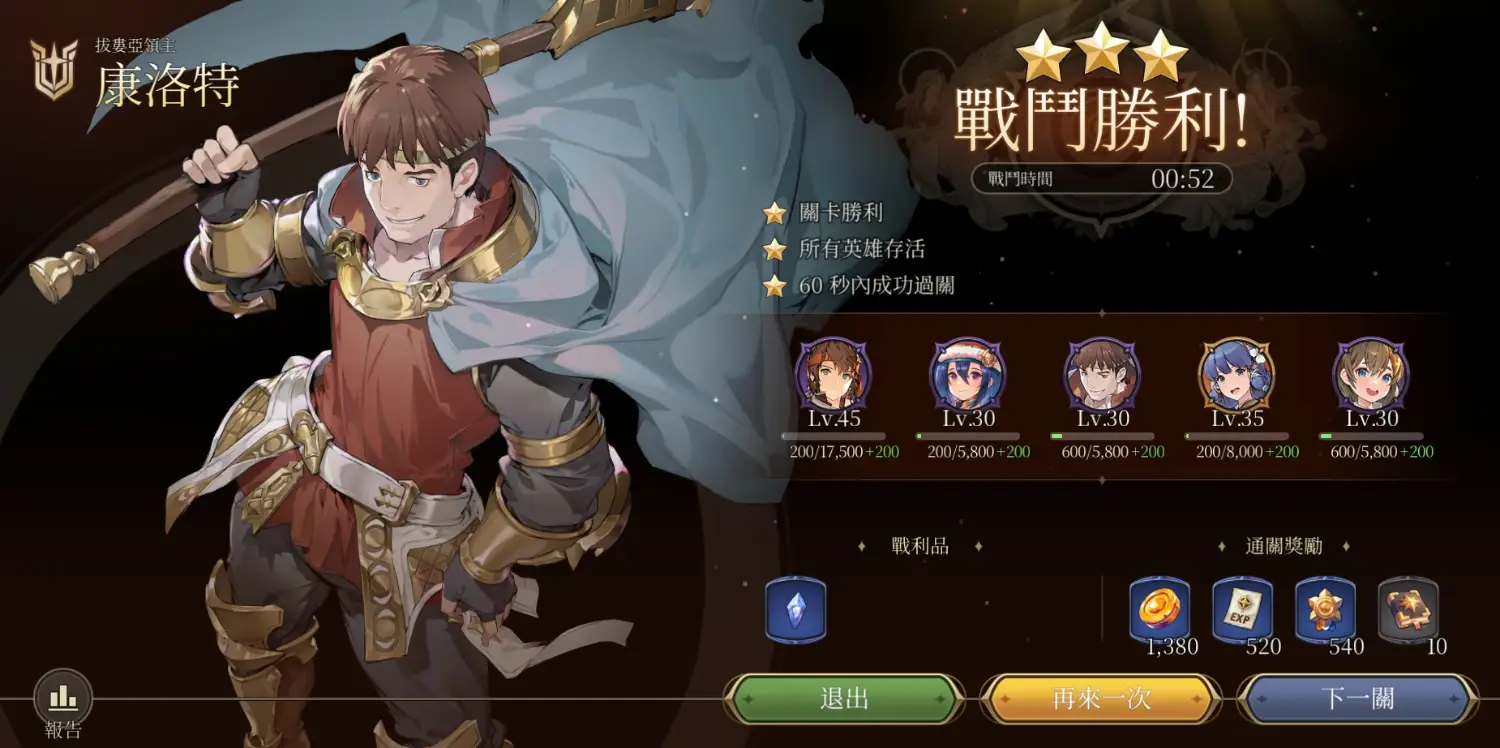The height and width of the screenshot is (748, 1500).
Task: Click the Lv.45 hero experience bar
Action: click(x=834, y=436)
